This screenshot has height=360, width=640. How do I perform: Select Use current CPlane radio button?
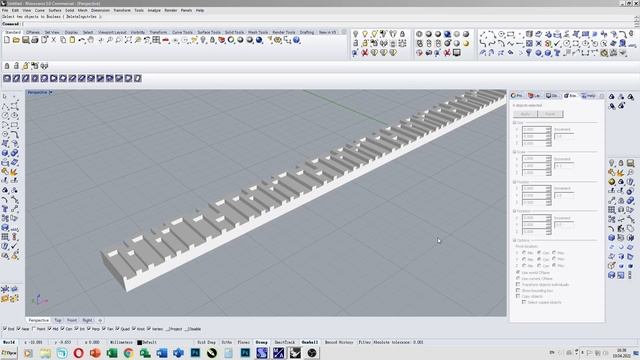(518, 278)
